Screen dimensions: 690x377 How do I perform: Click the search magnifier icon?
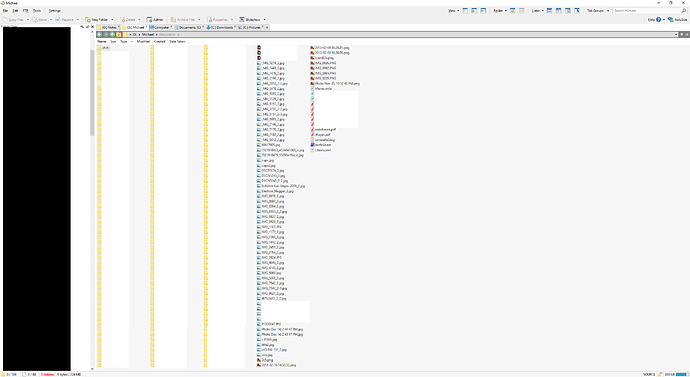coord(684,11)
